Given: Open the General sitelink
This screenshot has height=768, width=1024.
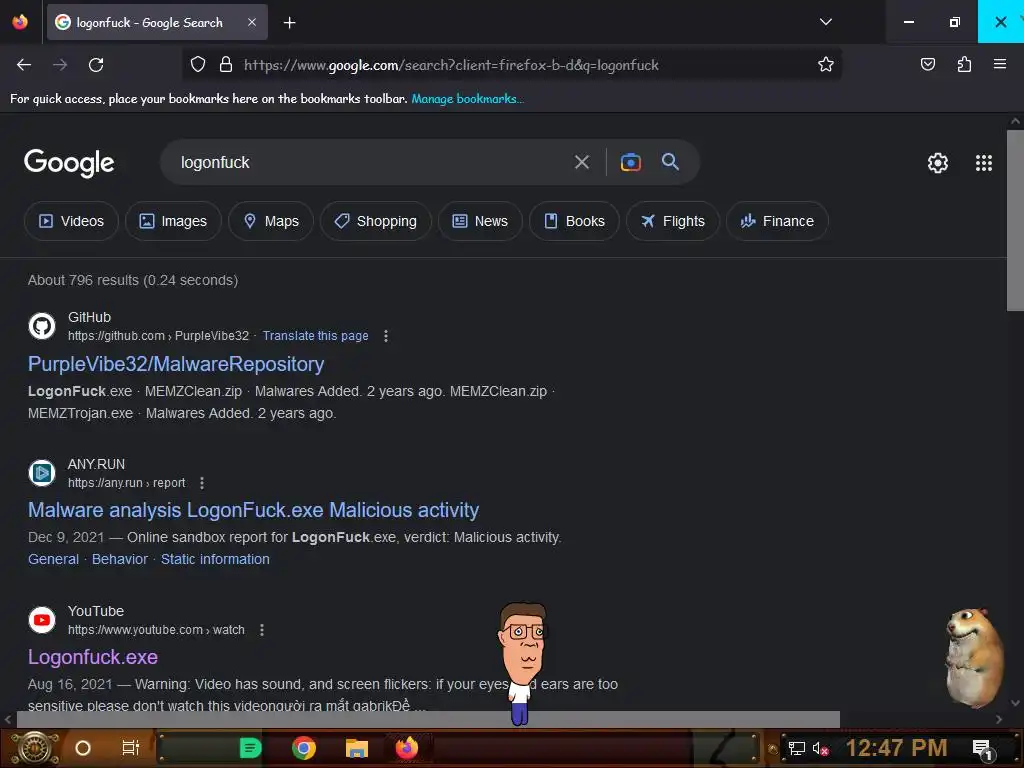Looking at the screenshot, I should click(x=54, y=559).
